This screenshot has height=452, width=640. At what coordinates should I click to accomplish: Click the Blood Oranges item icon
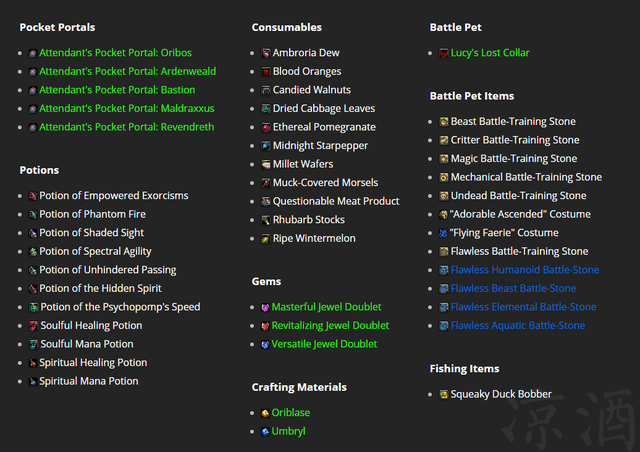click(266, 72)
